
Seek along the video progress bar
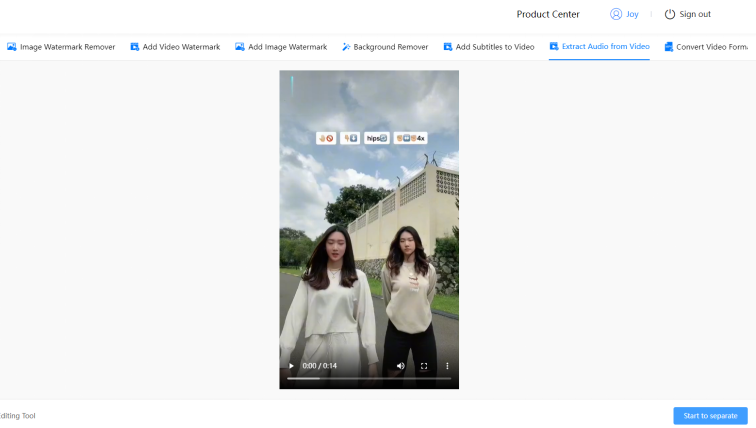369,378
